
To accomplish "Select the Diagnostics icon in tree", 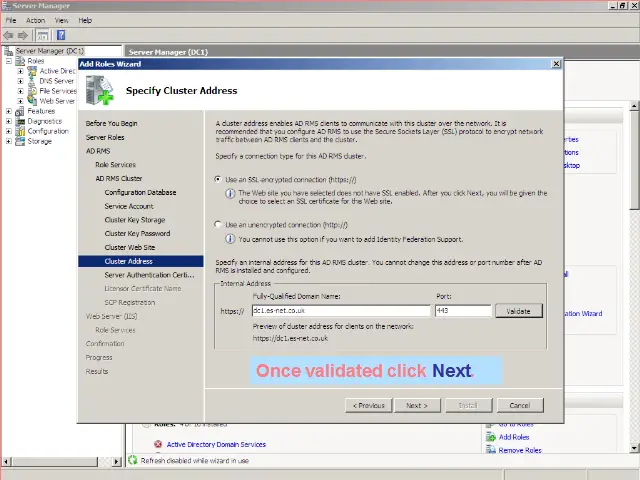I will (x=21, y=121).
